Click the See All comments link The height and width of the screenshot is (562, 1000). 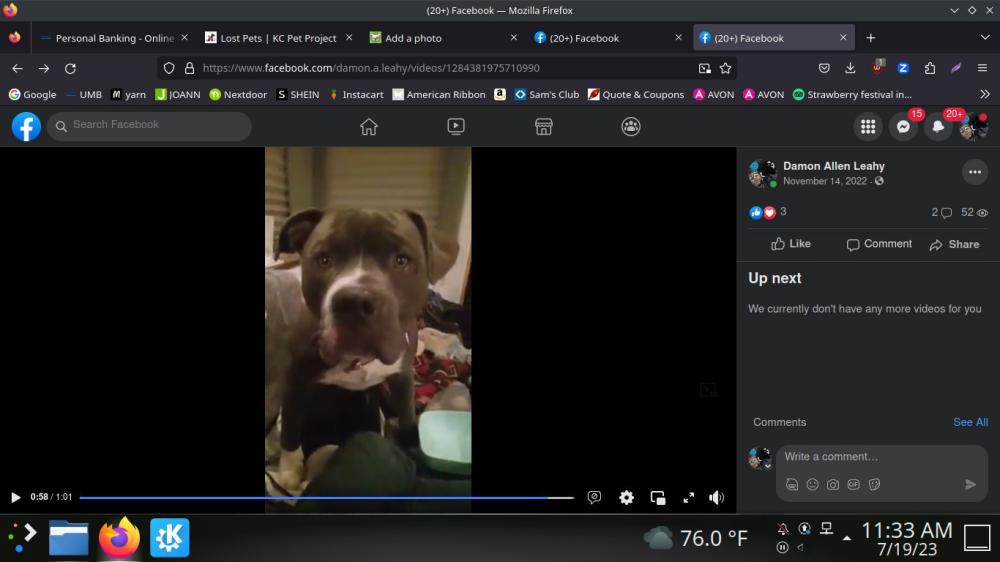(970, 422)
